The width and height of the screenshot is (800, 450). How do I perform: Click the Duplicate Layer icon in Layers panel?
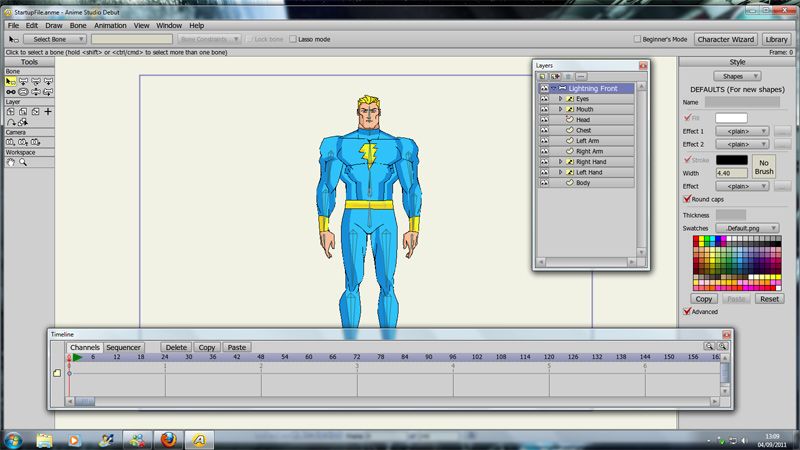click(555, 76)
